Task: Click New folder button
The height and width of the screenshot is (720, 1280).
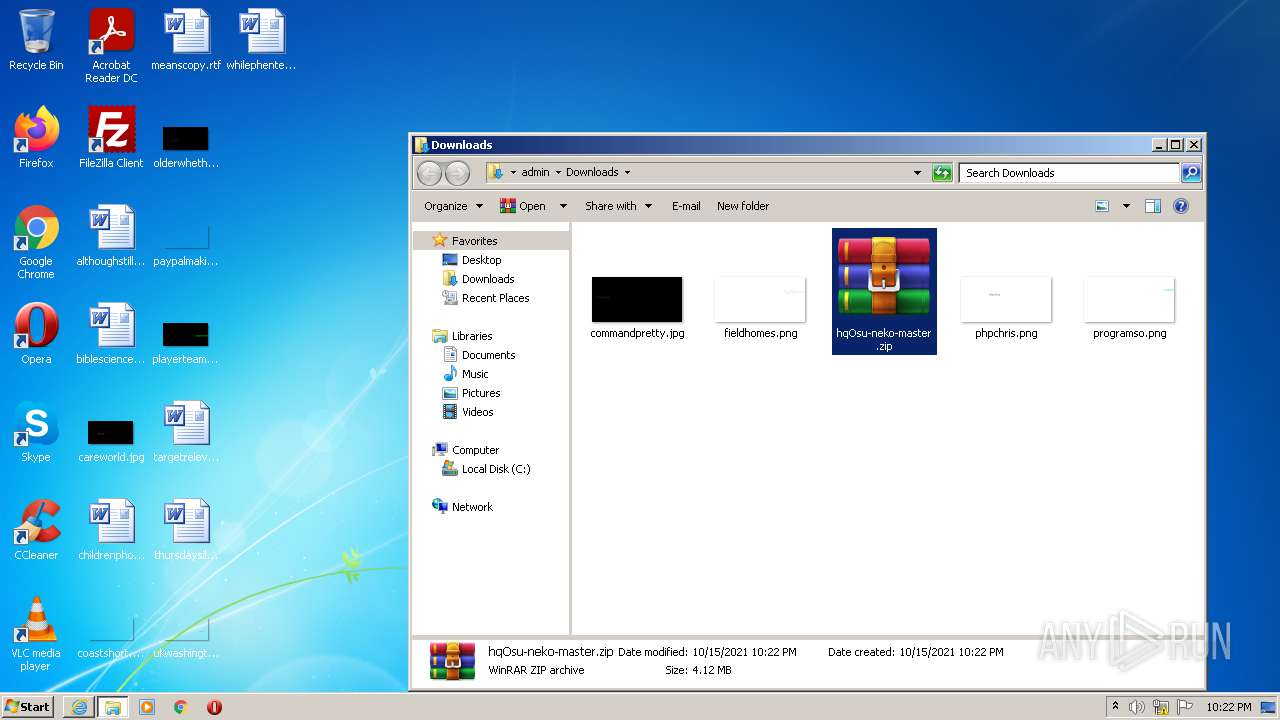Action: [x=743, y=206]
